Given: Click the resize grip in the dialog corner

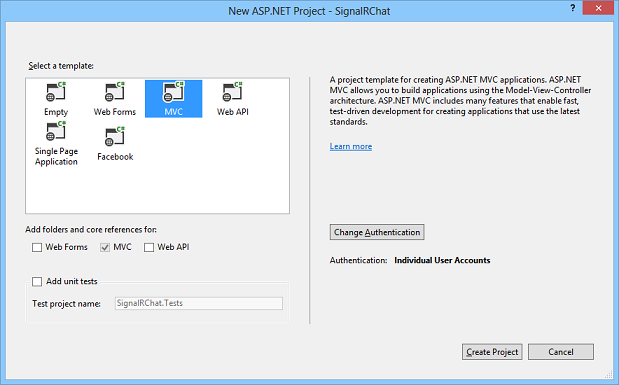Looking at the screenshot, I should tap(608, 374).
